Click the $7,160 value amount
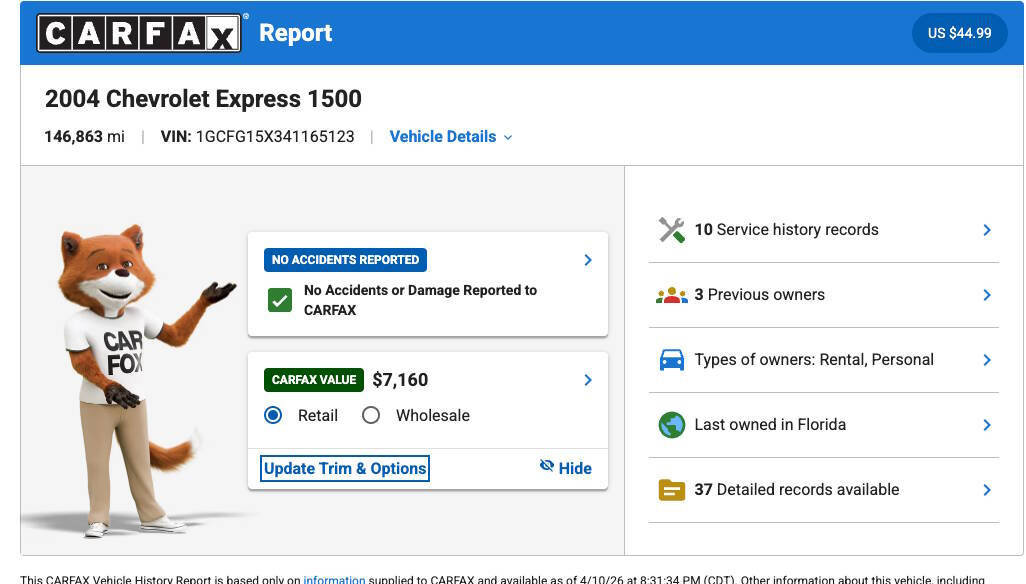This screenshot has height=584, width=1026. click(x=400, y=380)
